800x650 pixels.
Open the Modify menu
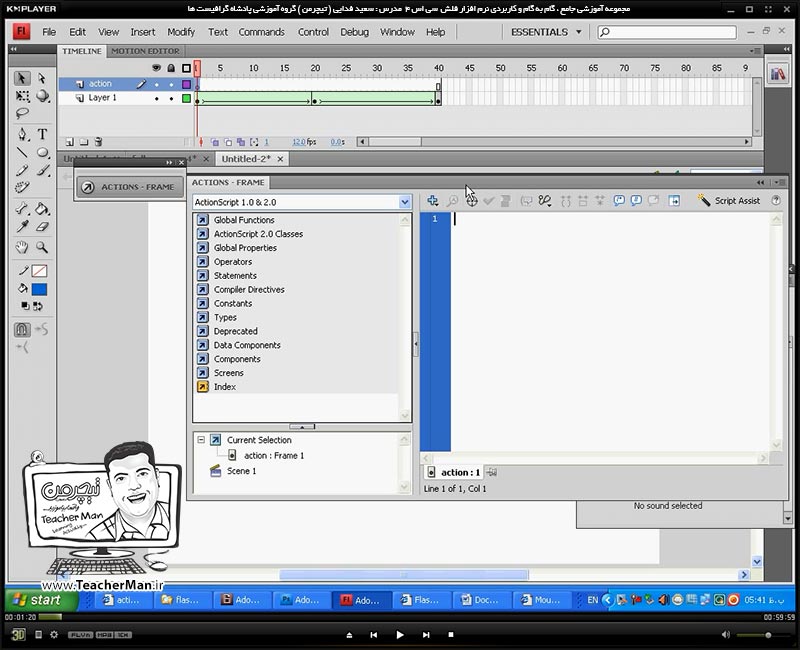click(x=181, y=32)
